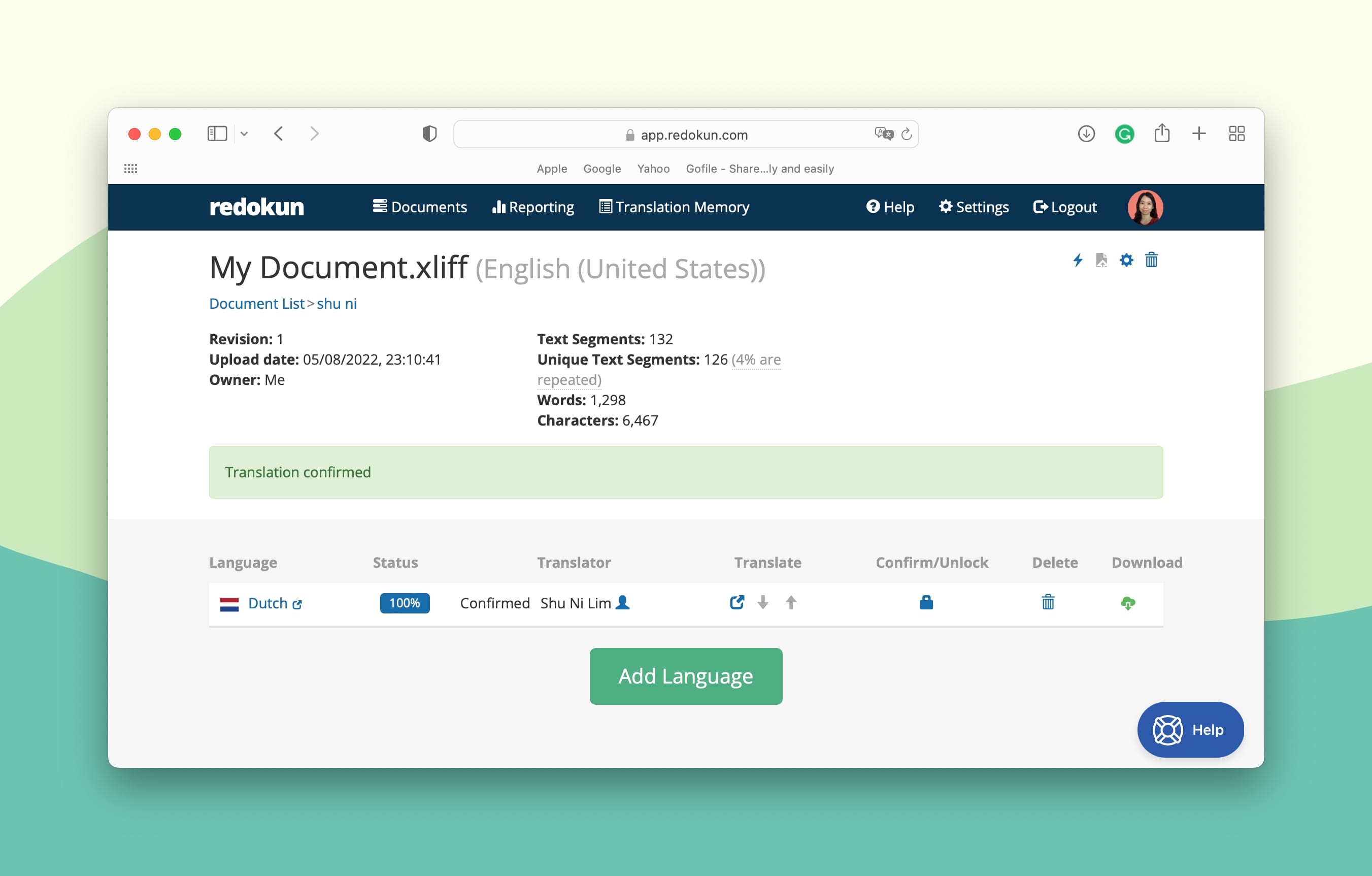Click the 100% status badge for Dutch
This screenshot has height=876, width=1372.
click(x=404, y=603)
